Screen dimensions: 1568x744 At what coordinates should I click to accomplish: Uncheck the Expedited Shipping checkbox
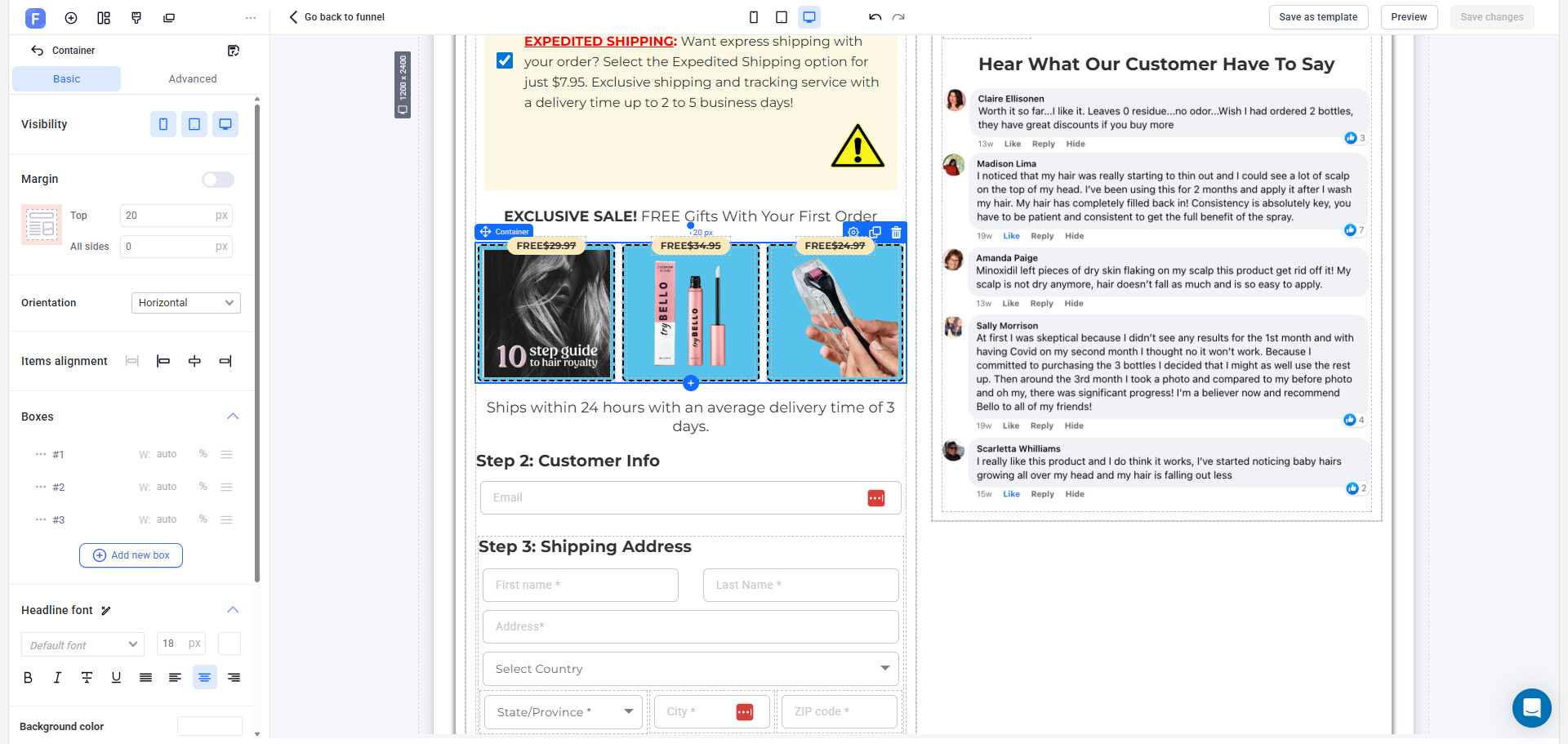505,61
